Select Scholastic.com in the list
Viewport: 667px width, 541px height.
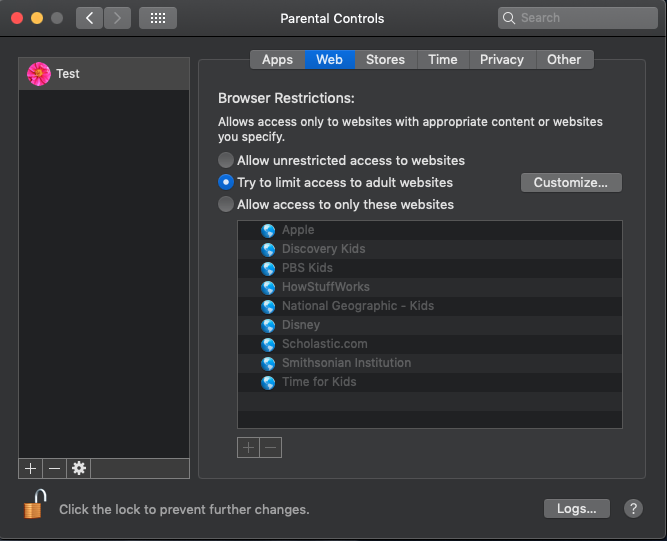(x=430, y=344)
